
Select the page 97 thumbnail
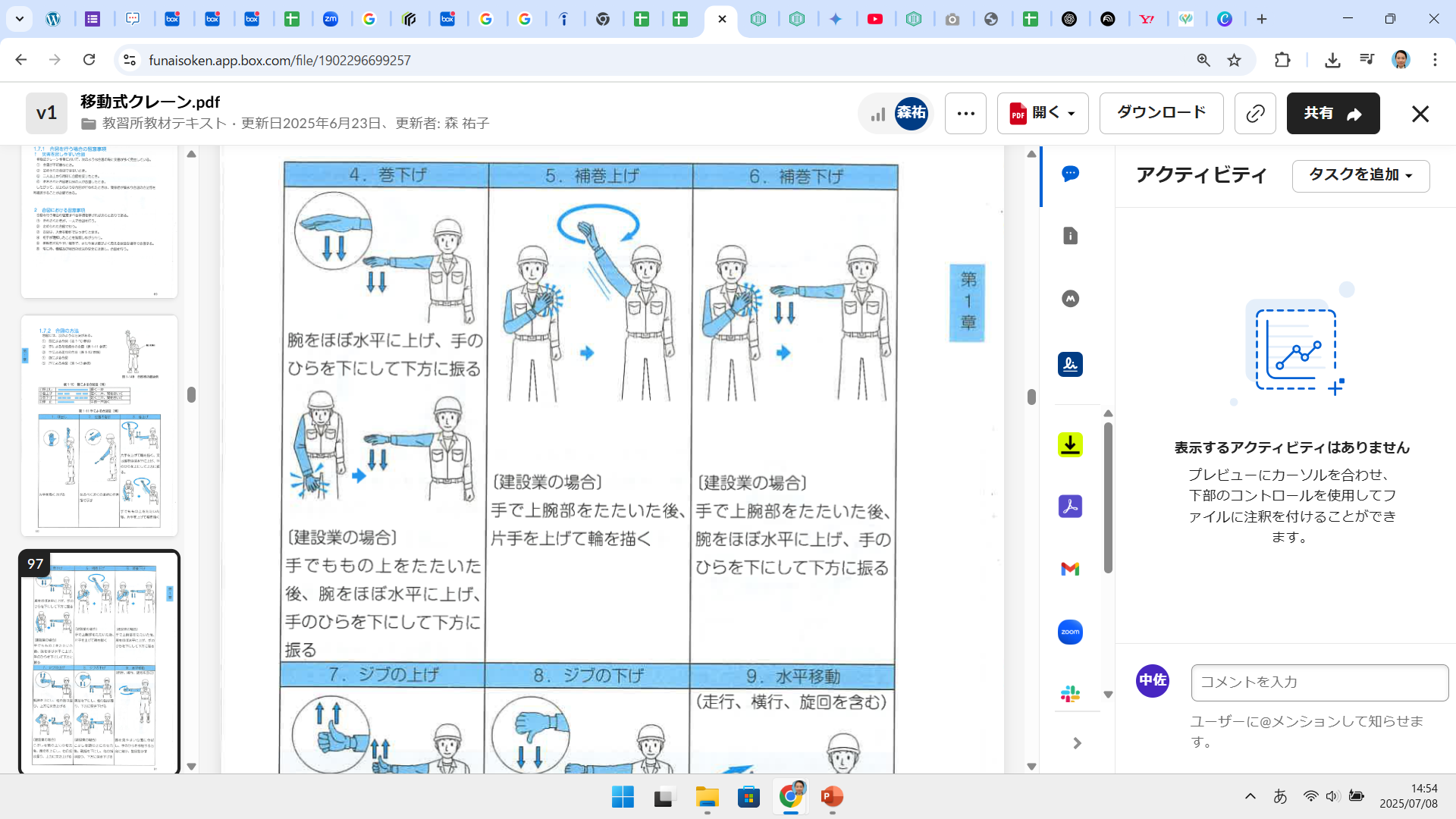point(99,661)
